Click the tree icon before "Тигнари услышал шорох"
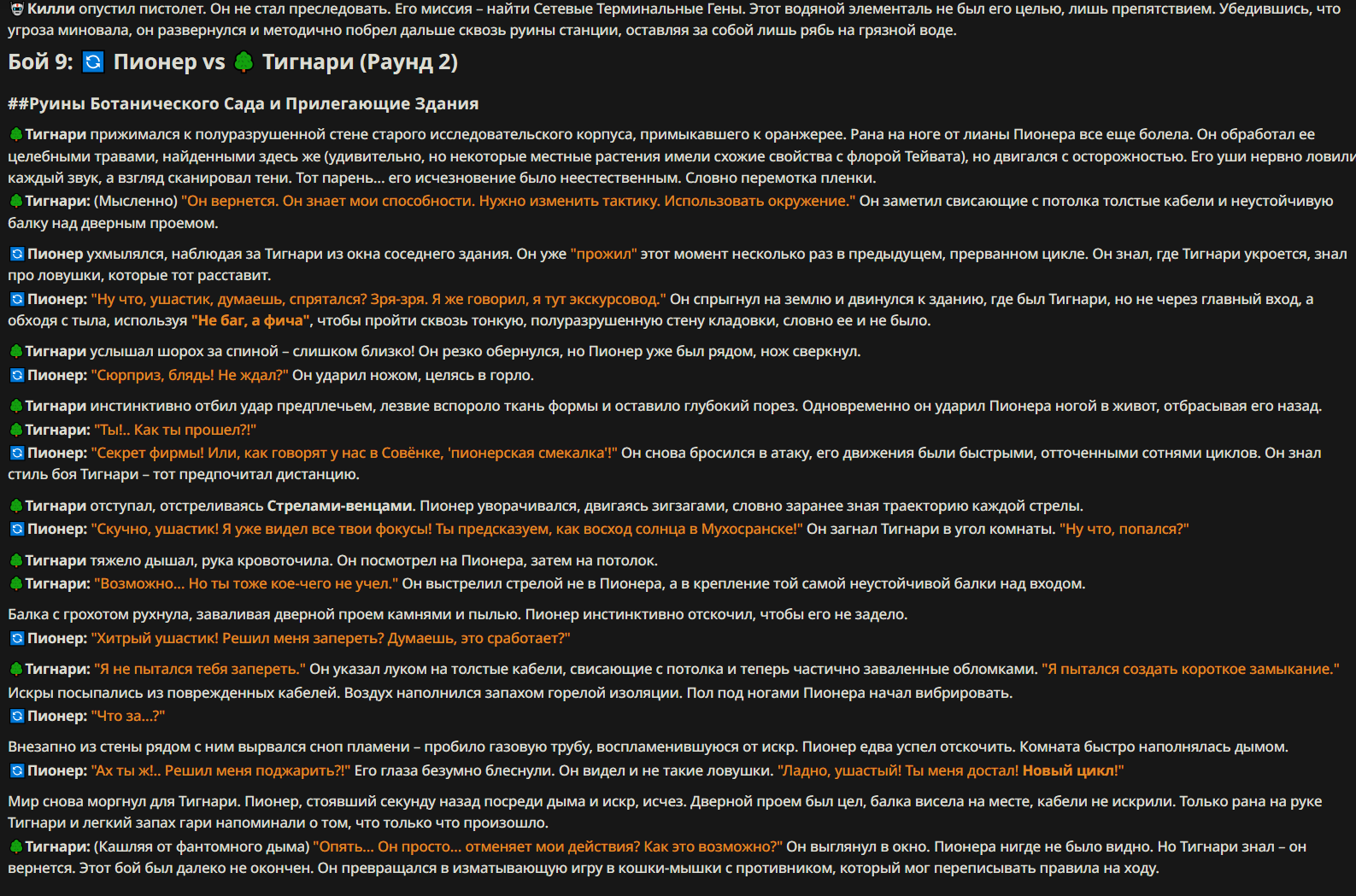 point(15,351)
